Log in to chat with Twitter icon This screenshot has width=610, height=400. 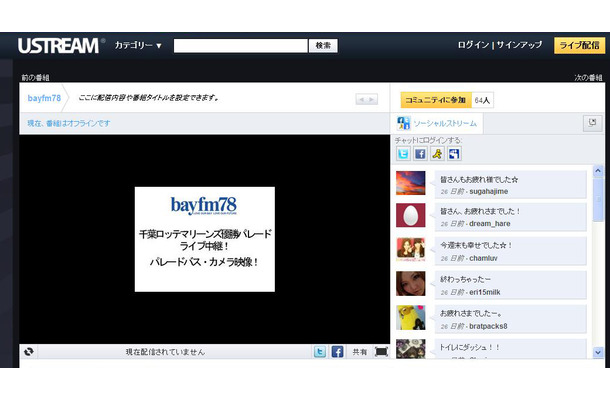point(403,154)
